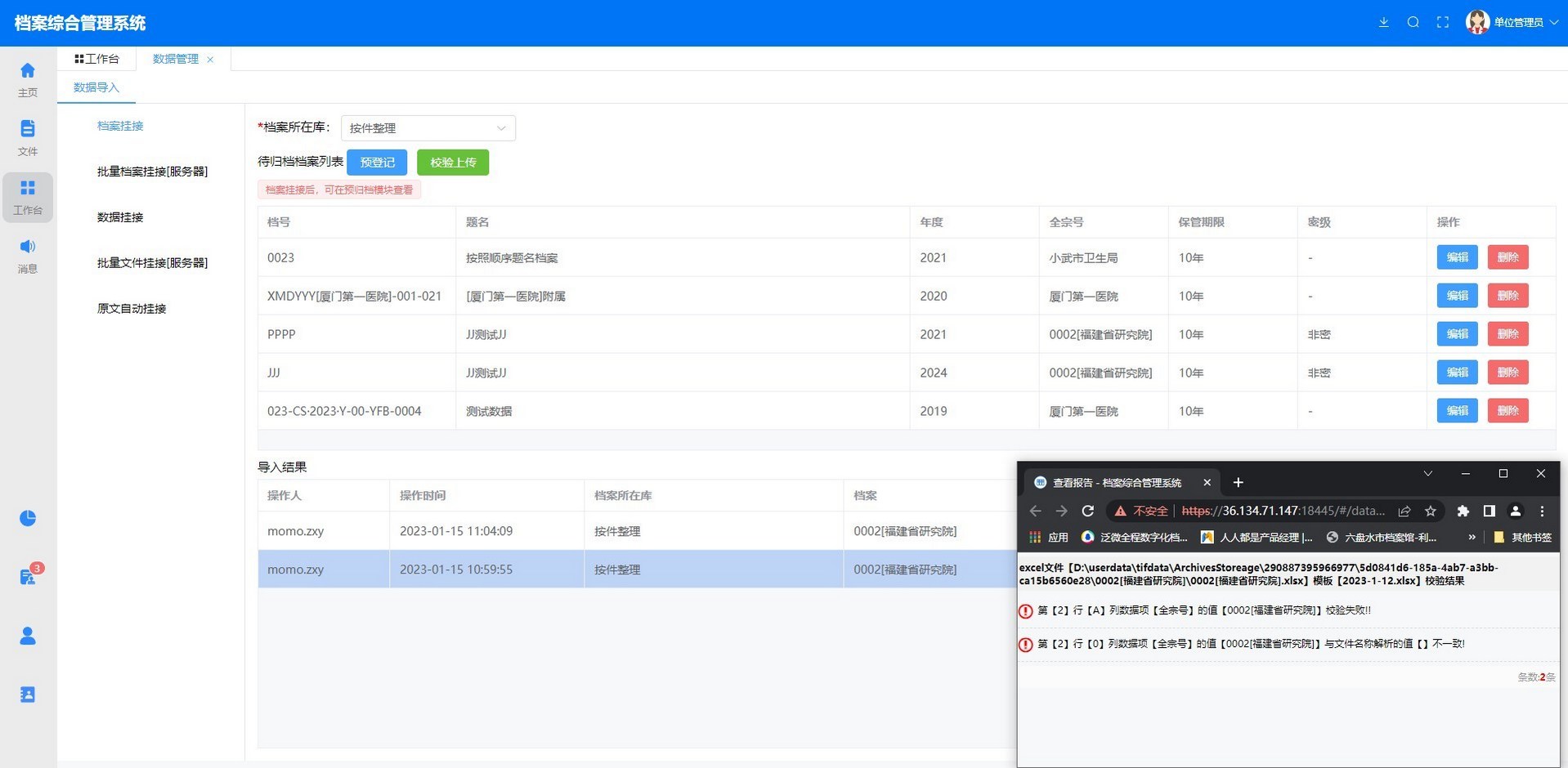This screenshot has width=1568, height=768.
Task: Click the search icon in top header
Action: tap(1413, 23)
